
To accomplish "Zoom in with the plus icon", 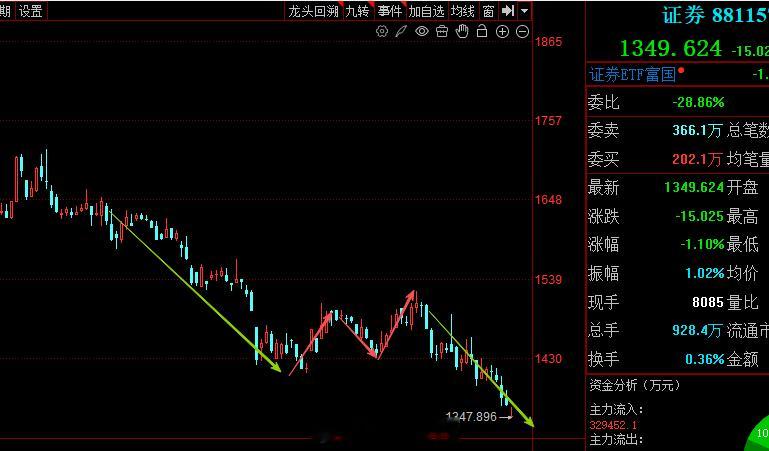I will 502,32.
